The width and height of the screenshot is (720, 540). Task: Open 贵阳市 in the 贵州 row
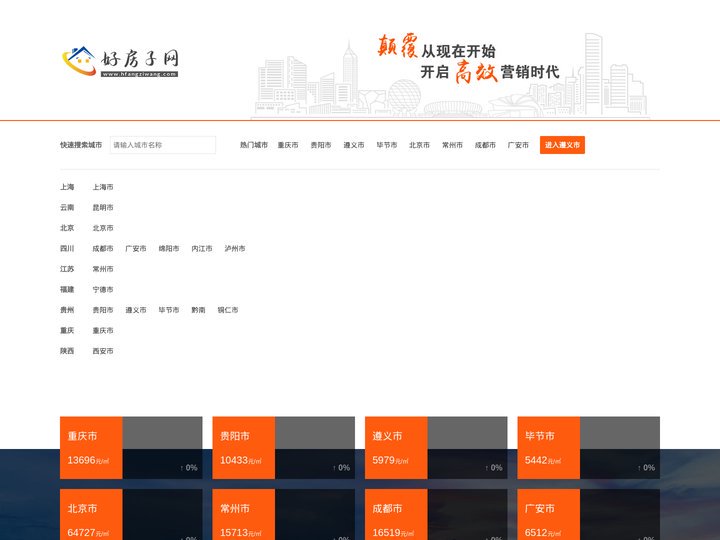(x=103, y=310)
